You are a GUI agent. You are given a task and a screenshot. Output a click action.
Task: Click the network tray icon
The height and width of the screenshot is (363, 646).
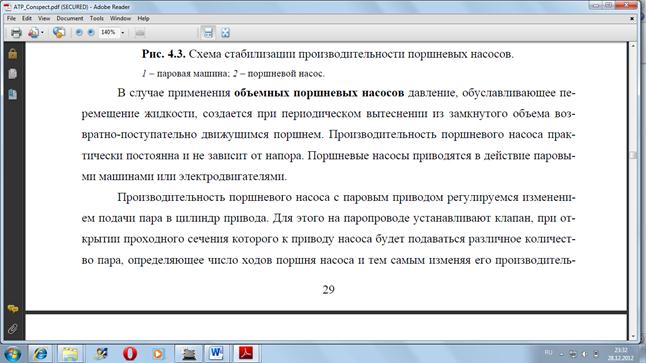[573, 354]
